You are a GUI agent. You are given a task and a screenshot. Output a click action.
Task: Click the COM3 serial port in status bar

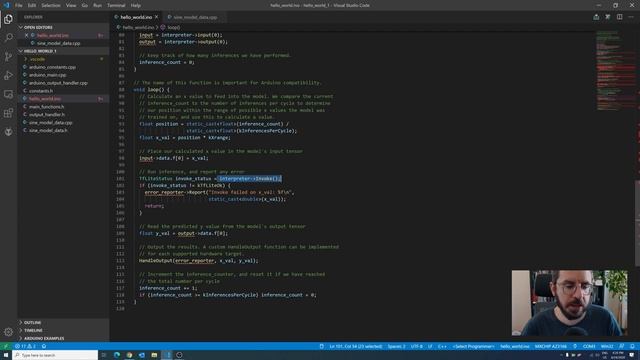point(589,346)
